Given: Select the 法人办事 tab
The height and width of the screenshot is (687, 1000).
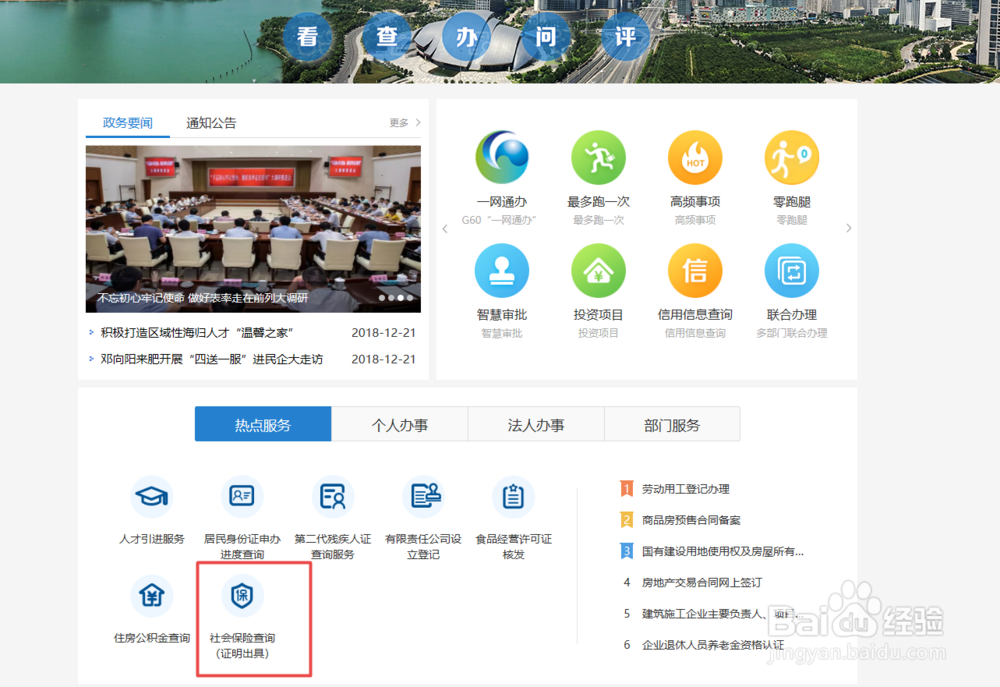Looking at the screenshot, I should 536,424.
